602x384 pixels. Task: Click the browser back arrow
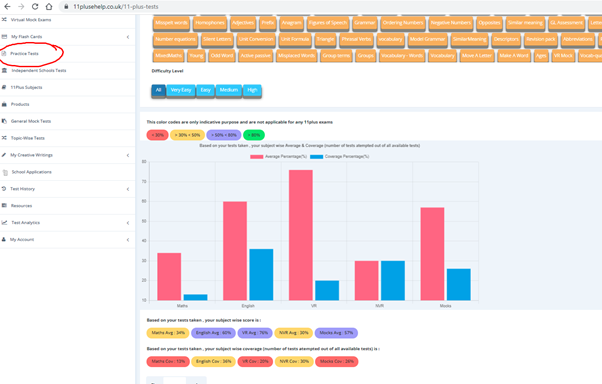7,7
